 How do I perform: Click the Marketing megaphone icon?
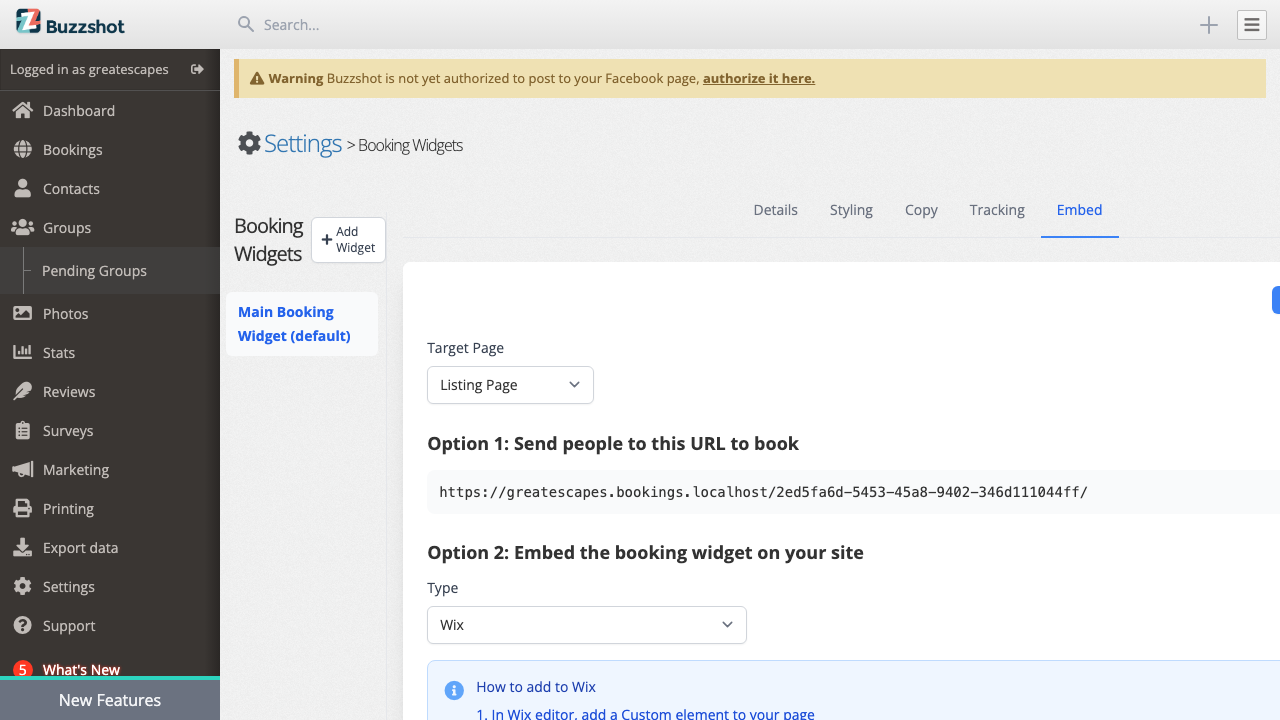click(25, 469)
